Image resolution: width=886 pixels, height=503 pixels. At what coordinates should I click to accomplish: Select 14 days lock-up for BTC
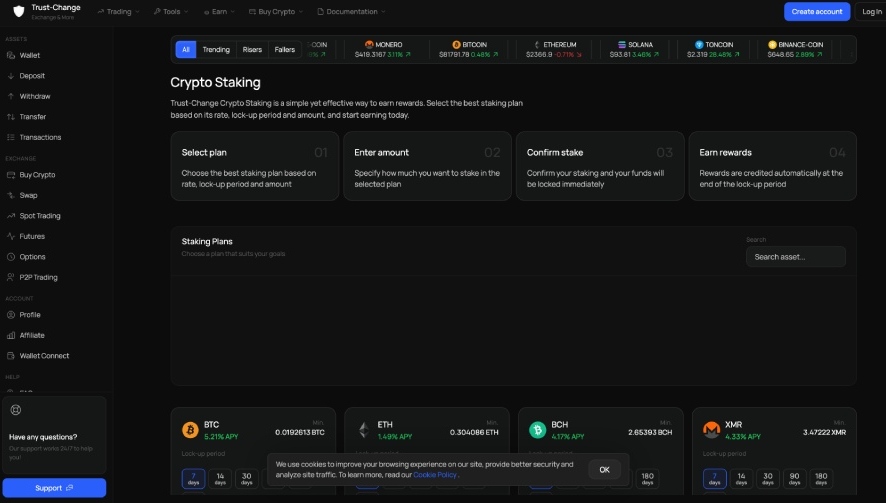(220, 479)
